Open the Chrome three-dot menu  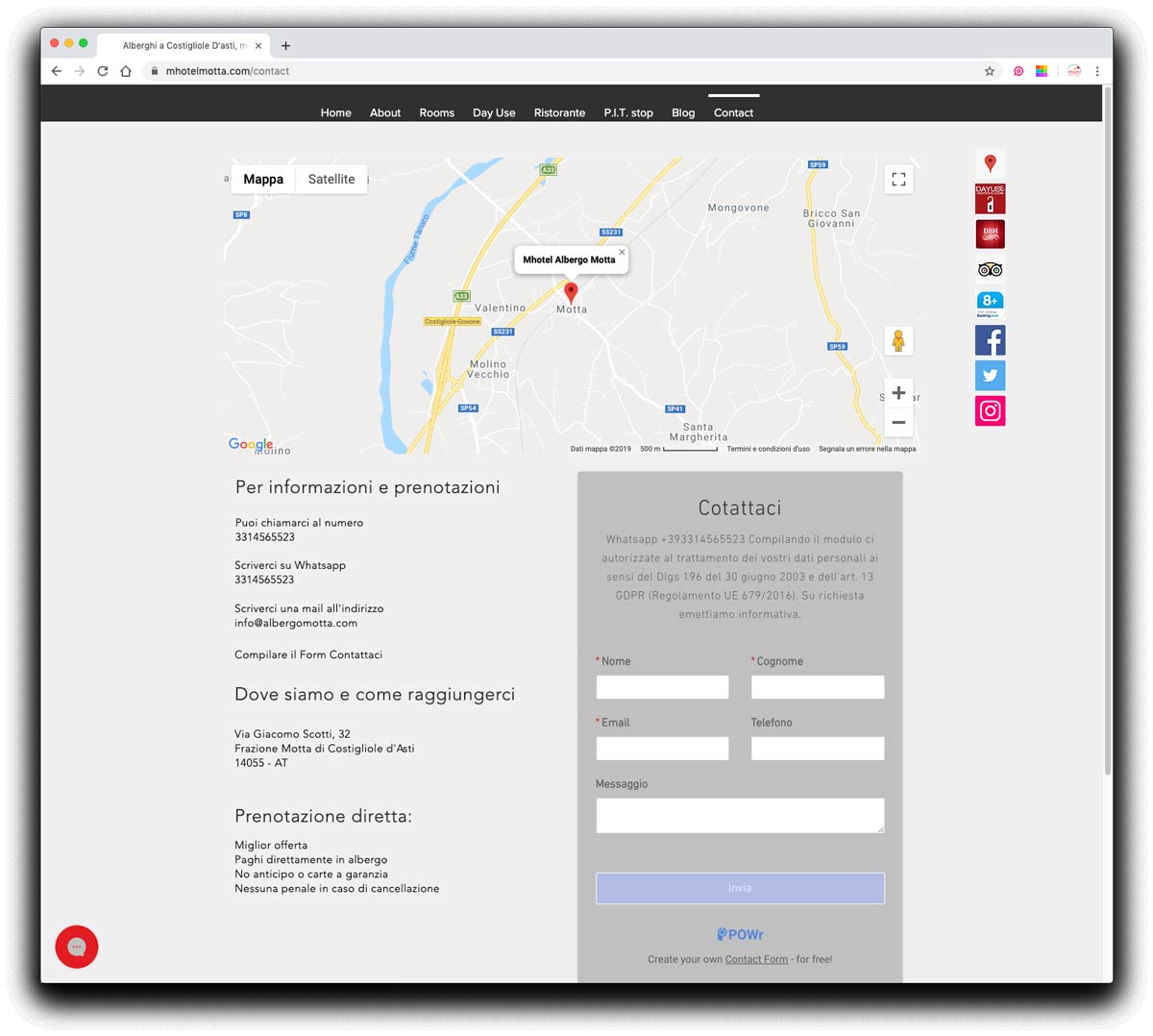[1097, 71]
